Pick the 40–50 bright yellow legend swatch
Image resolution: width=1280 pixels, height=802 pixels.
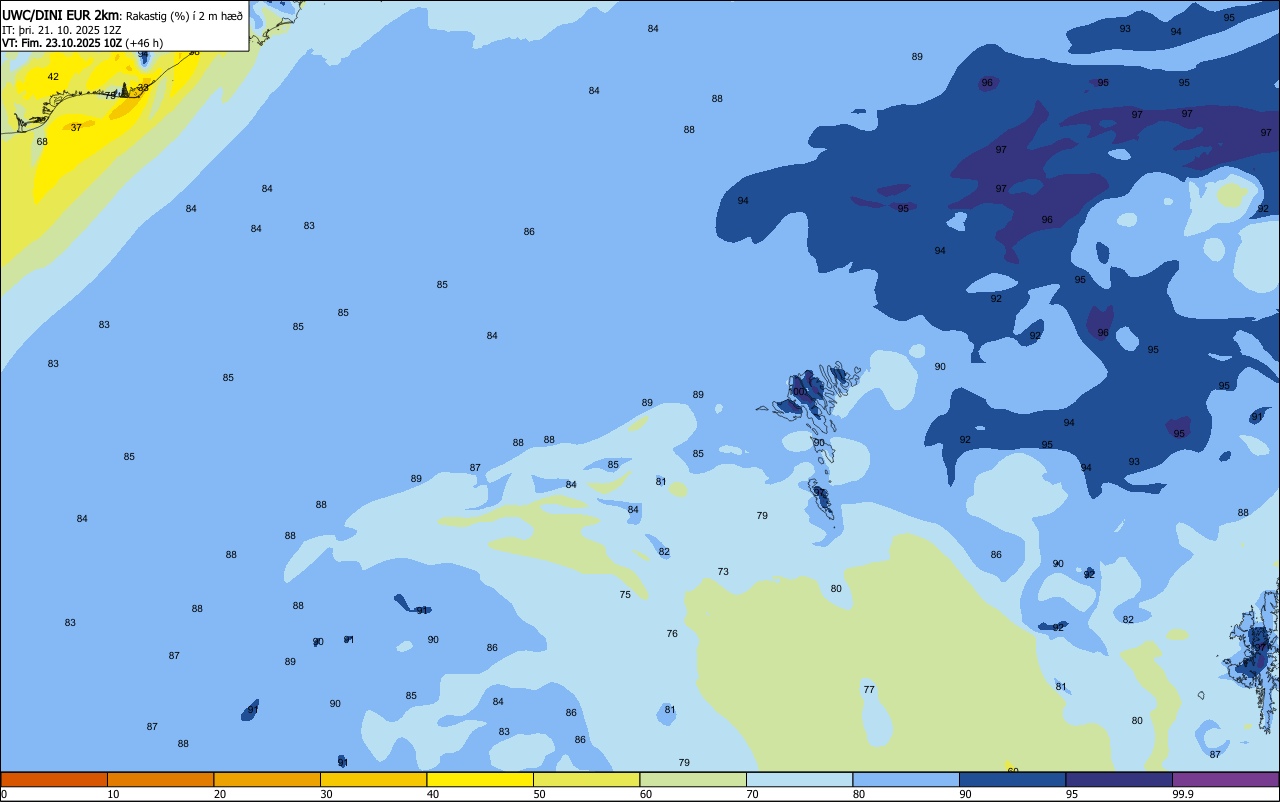[x=480, y=779]
